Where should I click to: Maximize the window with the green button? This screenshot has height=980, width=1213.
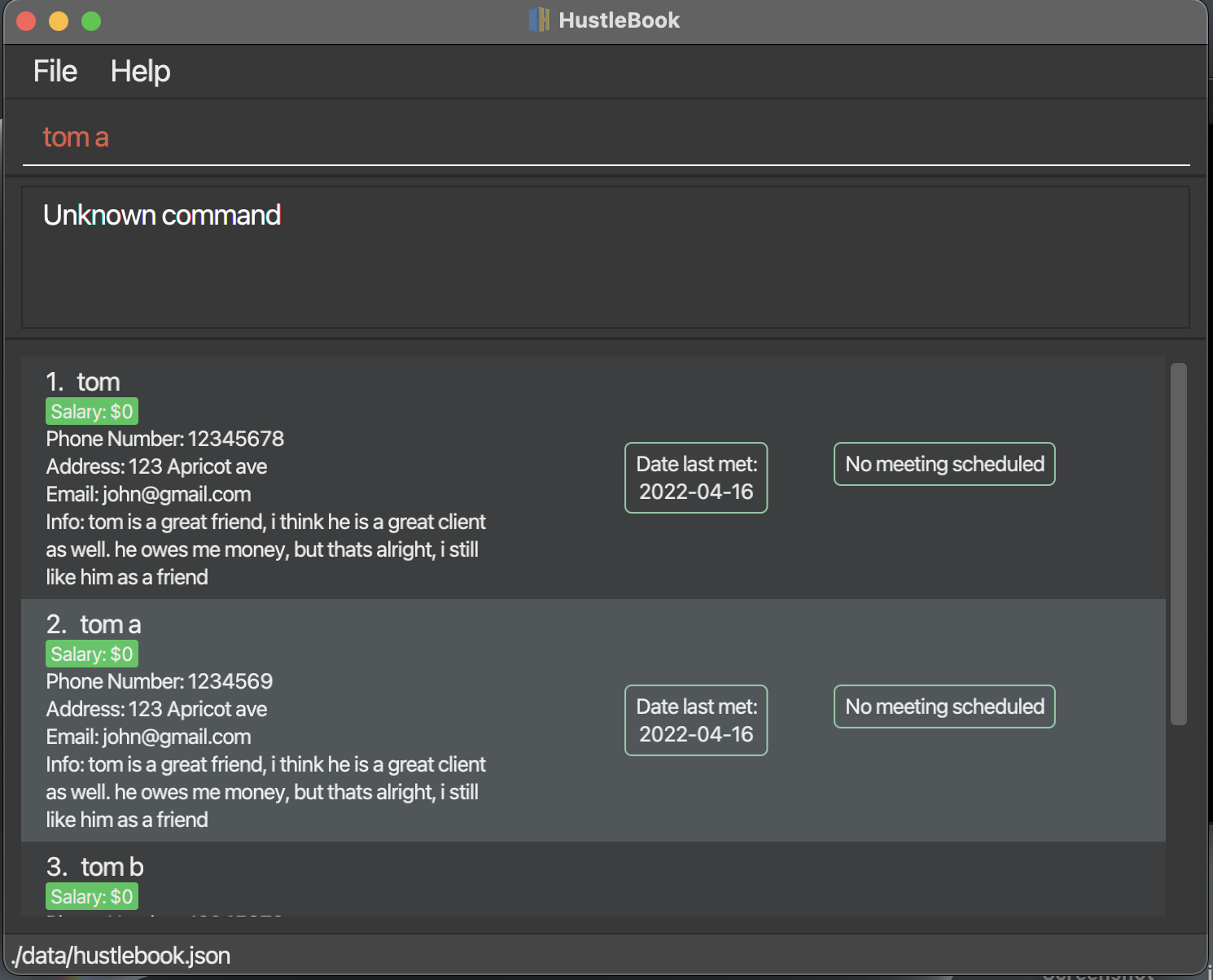tap(91, 20)
